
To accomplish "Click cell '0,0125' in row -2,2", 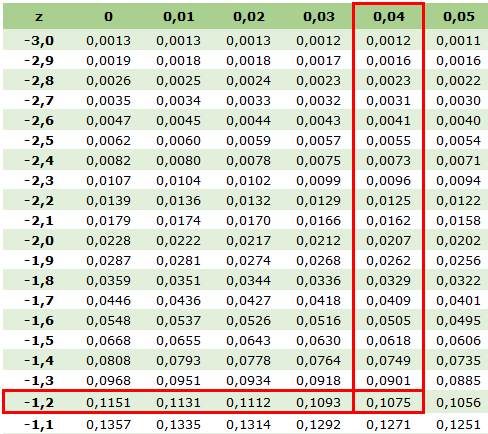I will [389, 201].
